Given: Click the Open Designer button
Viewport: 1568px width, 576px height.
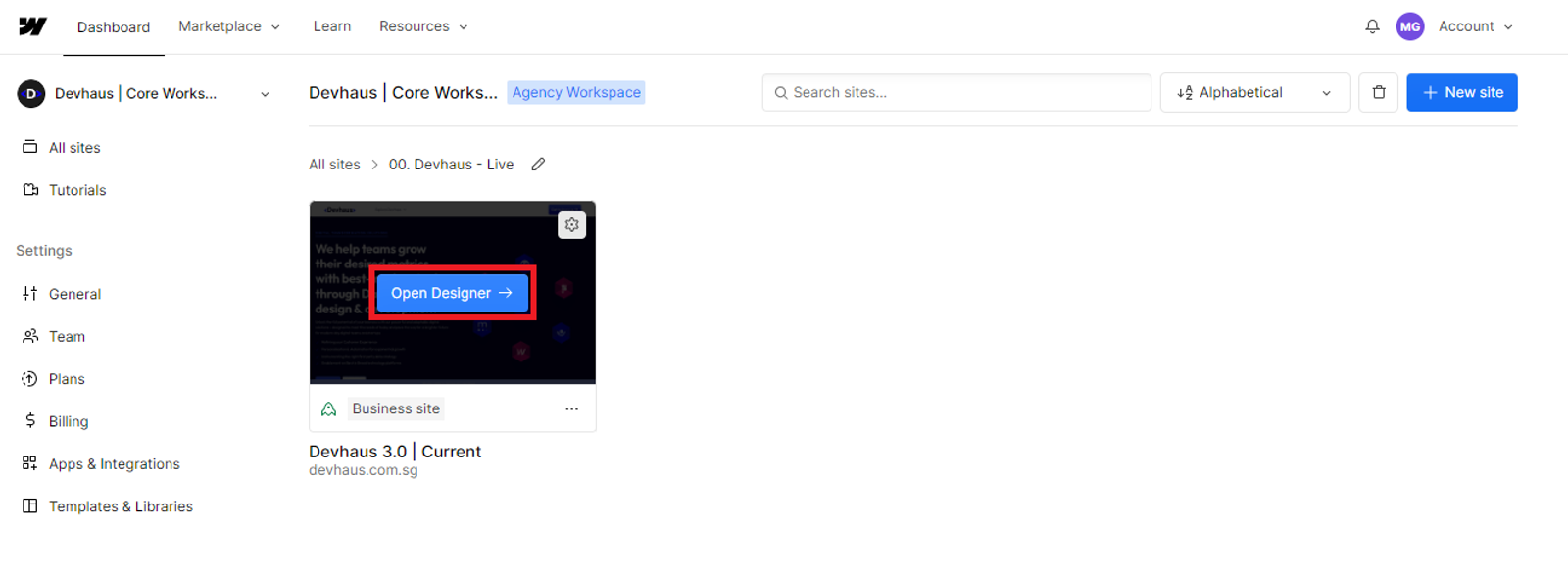Looking at the screenshot, I should click(x=452, y=293).
